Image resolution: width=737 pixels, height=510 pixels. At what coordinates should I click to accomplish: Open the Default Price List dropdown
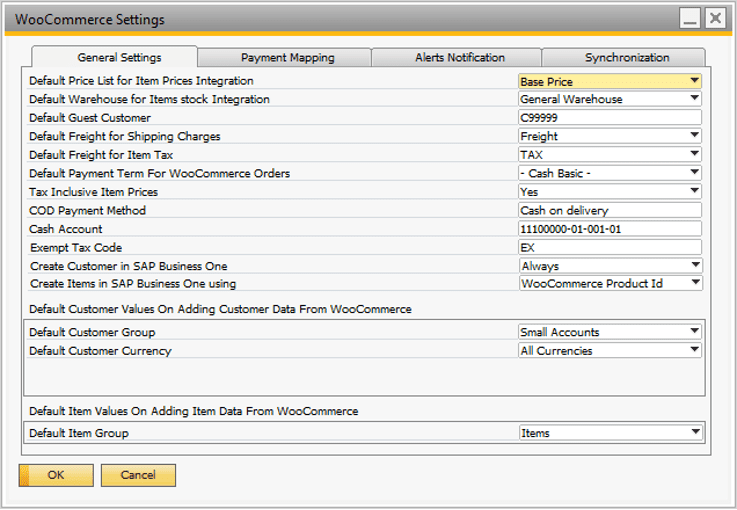610,81
